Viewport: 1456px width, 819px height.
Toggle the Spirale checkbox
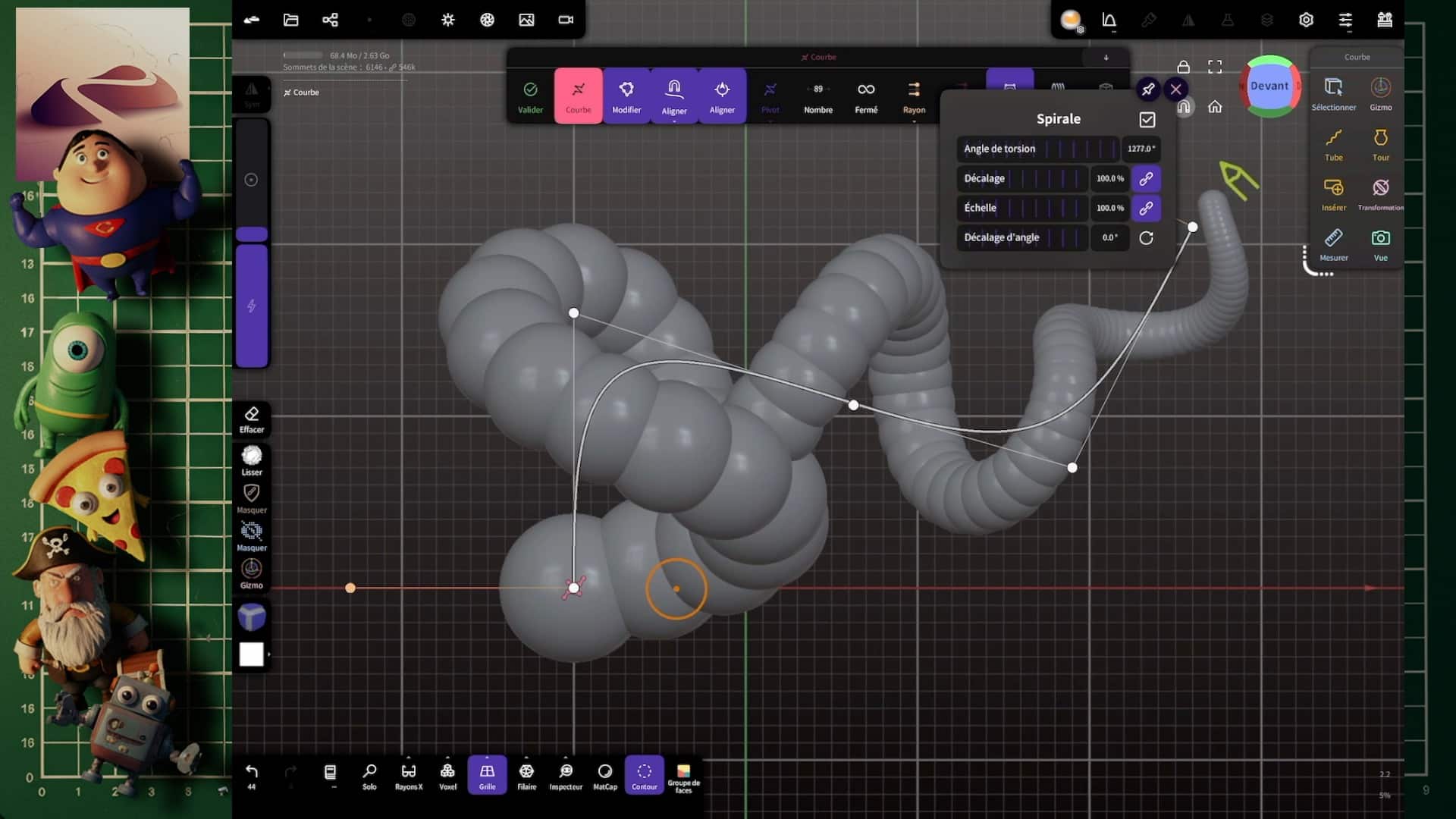tap(1147, 120)
